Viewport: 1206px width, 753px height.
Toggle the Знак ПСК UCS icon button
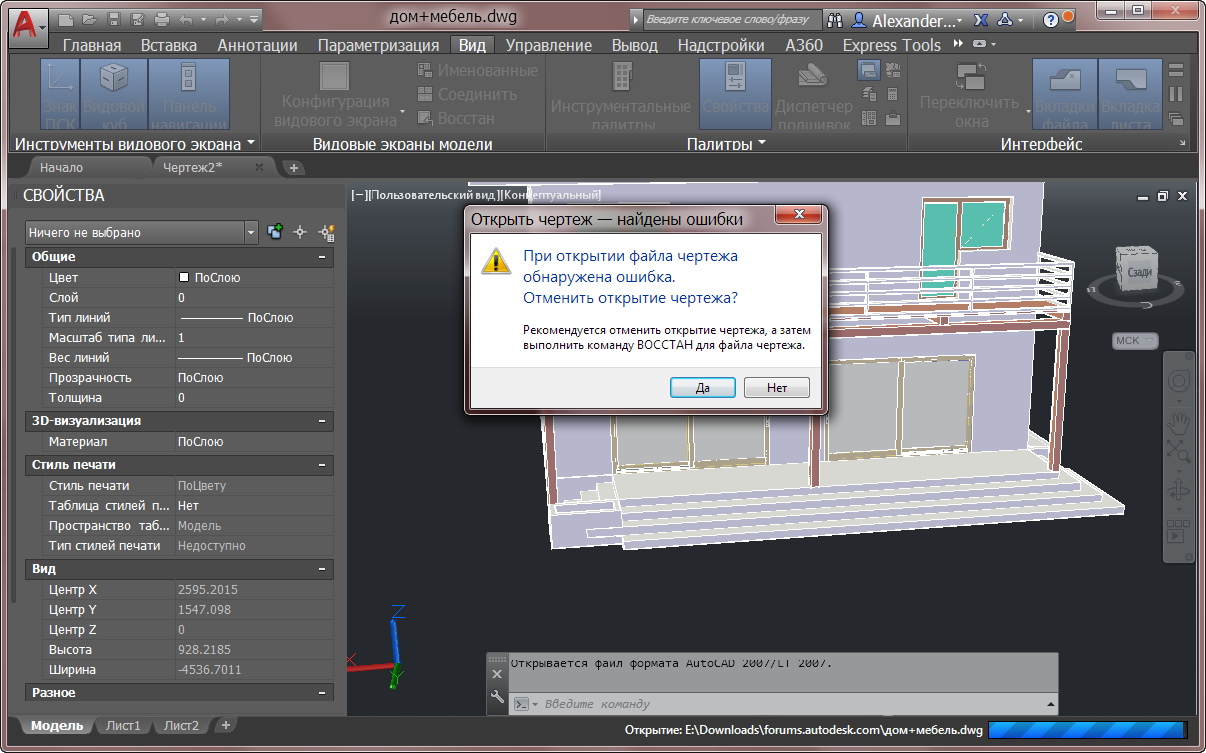pos(58,95)
